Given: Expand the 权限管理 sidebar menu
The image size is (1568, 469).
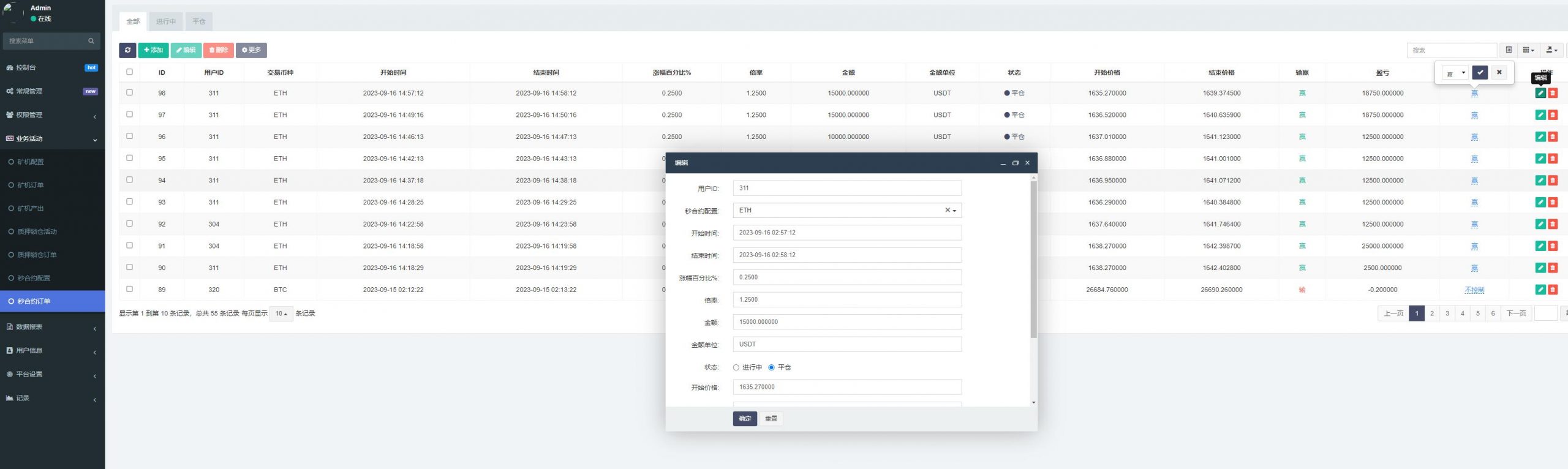Looking at the screenshot, I should 52,115.
